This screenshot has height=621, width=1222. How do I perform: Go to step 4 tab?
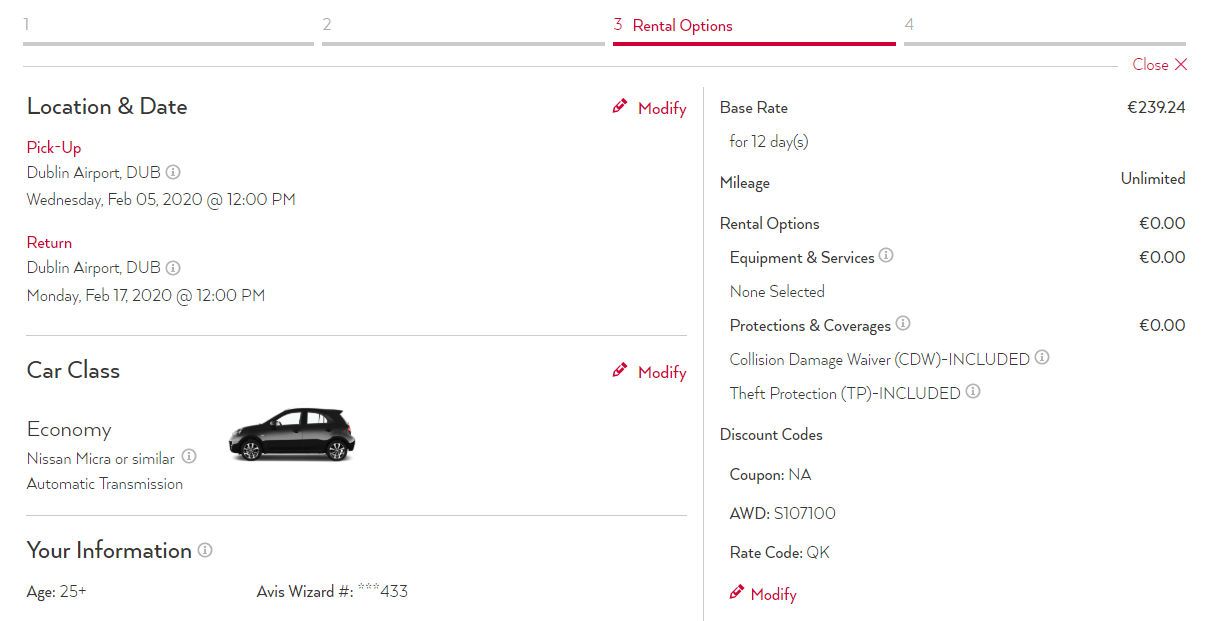point(1045,29)
